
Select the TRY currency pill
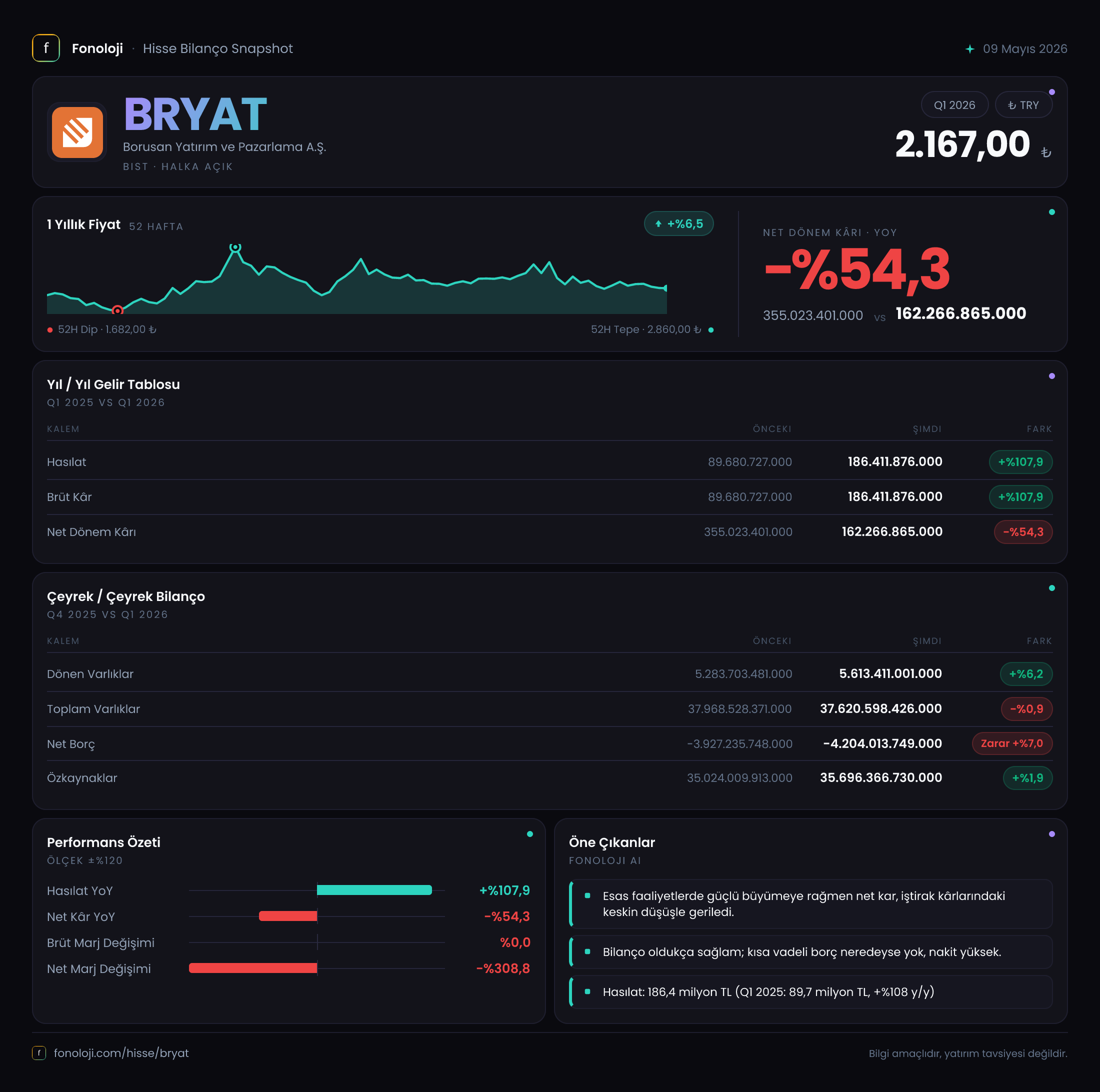(1023, 105)
